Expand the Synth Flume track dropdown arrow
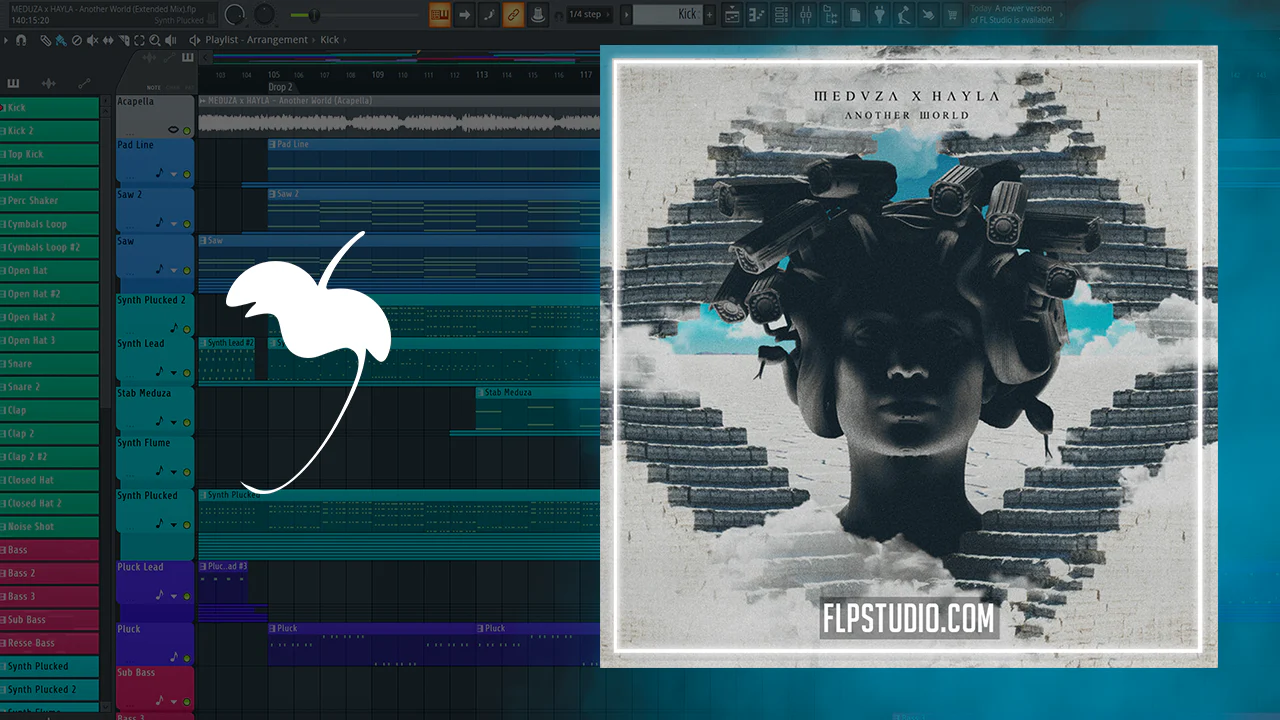The width and height of the screenshot is (1280, 720). [174, 471]
